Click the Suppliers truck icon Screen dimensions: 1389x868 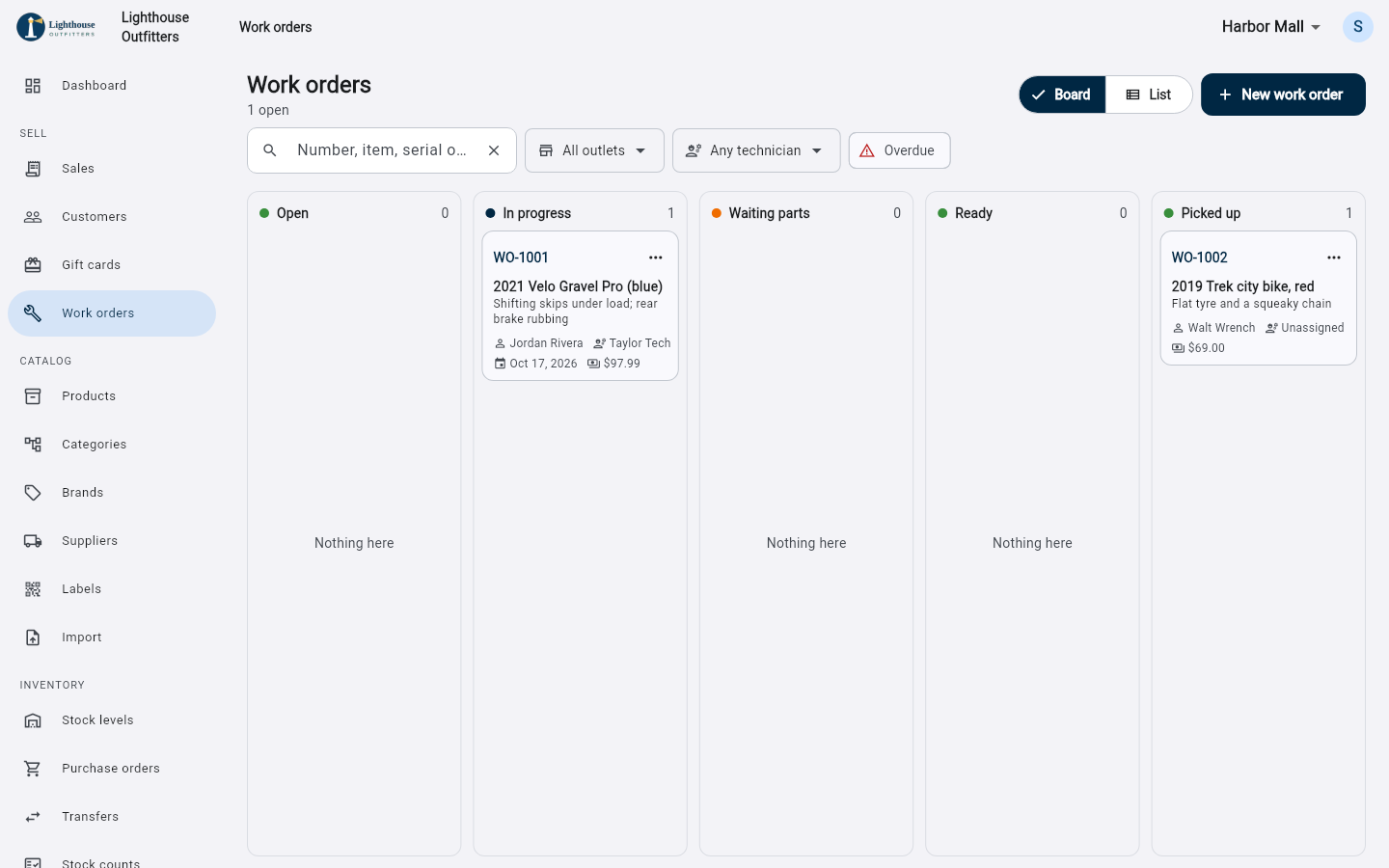tap(33, 541)
